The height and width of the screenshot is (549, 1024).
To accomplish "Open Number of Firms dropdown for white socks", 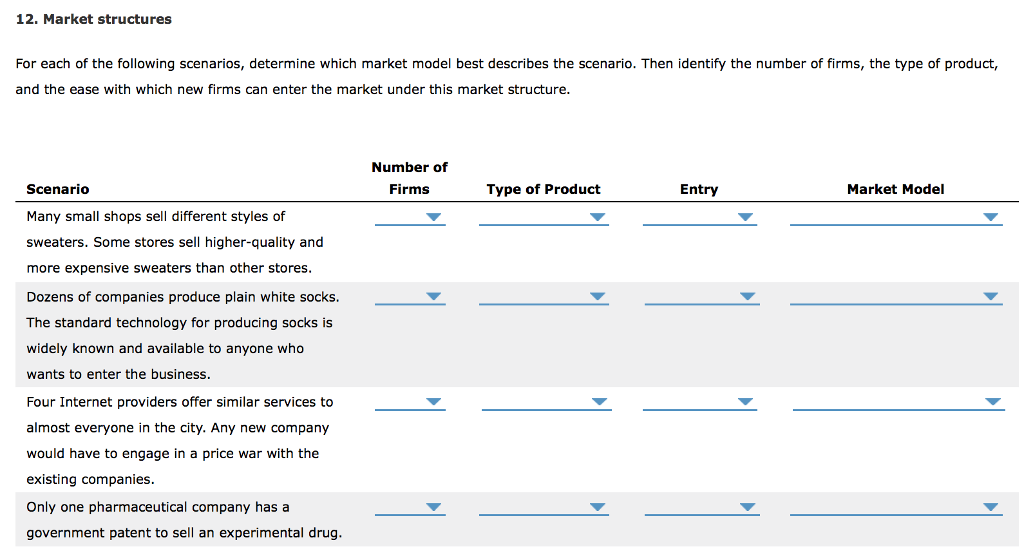I will [x=410, y=297].
